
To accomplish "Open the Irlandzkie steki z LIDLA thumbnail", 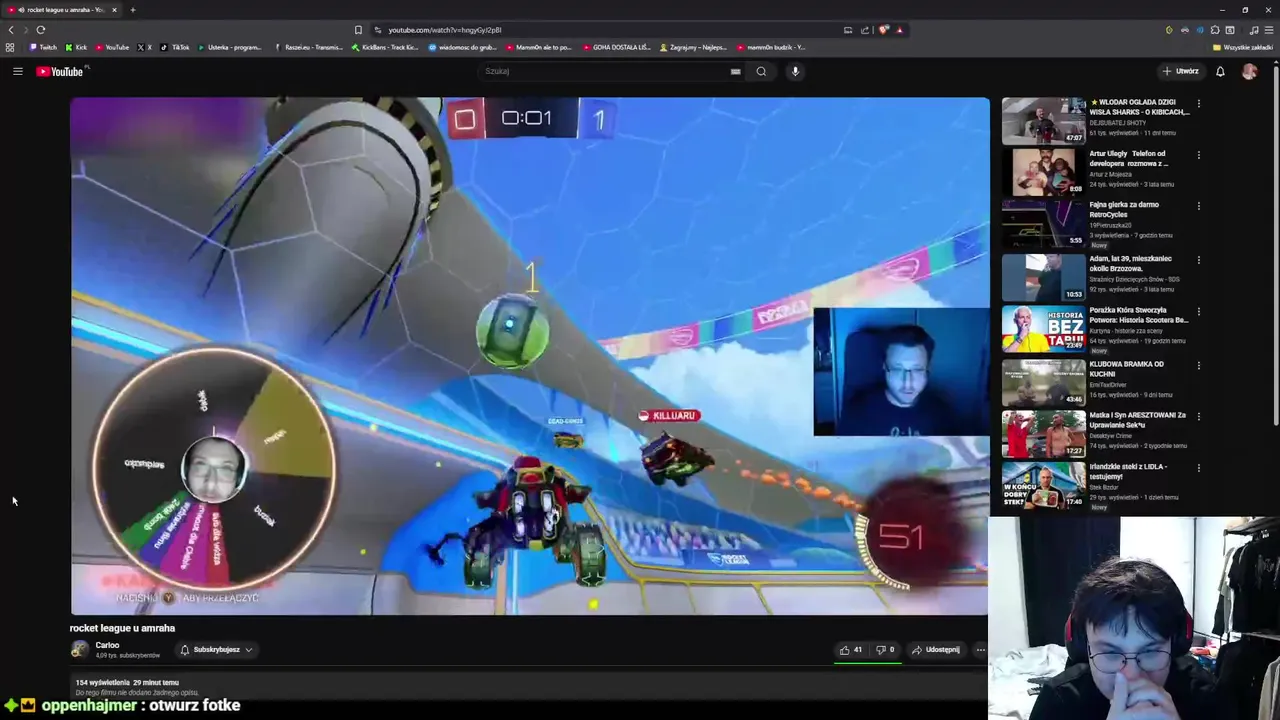I will click(1043, 485).
